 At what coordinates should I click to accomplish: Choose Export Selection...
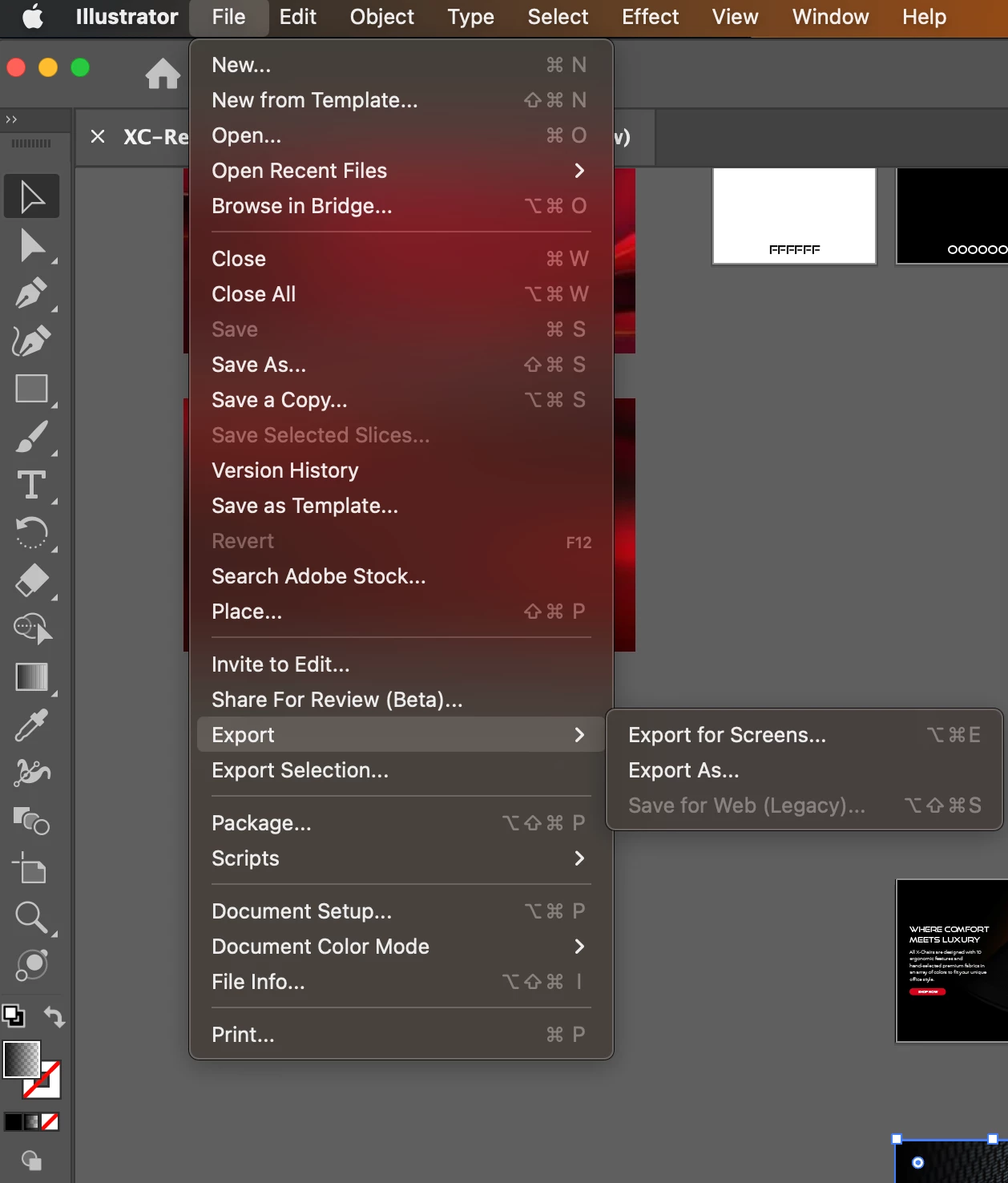coord(401,770)
